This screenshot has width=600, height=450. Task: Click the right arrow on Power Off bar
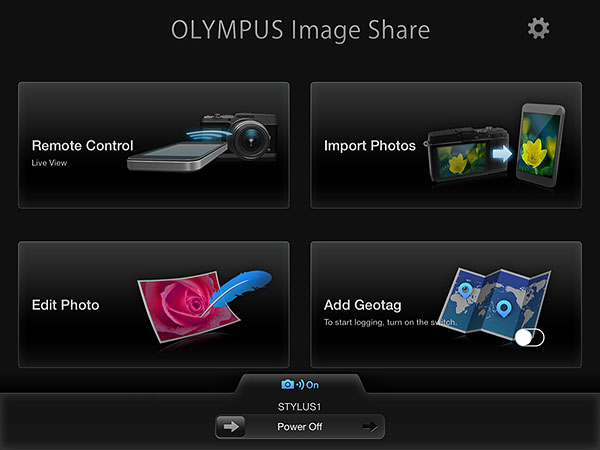coord(370,426)
